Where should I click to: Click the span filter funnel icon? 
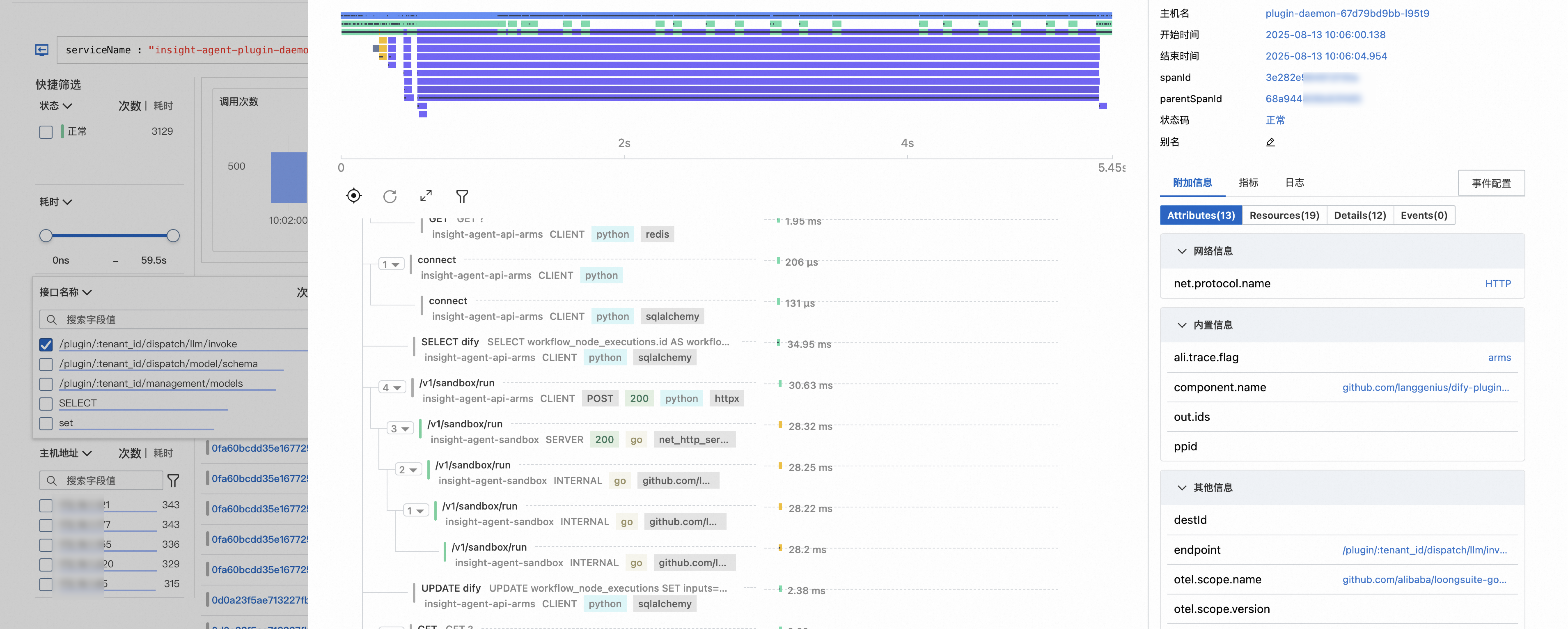tap(462, 196)
